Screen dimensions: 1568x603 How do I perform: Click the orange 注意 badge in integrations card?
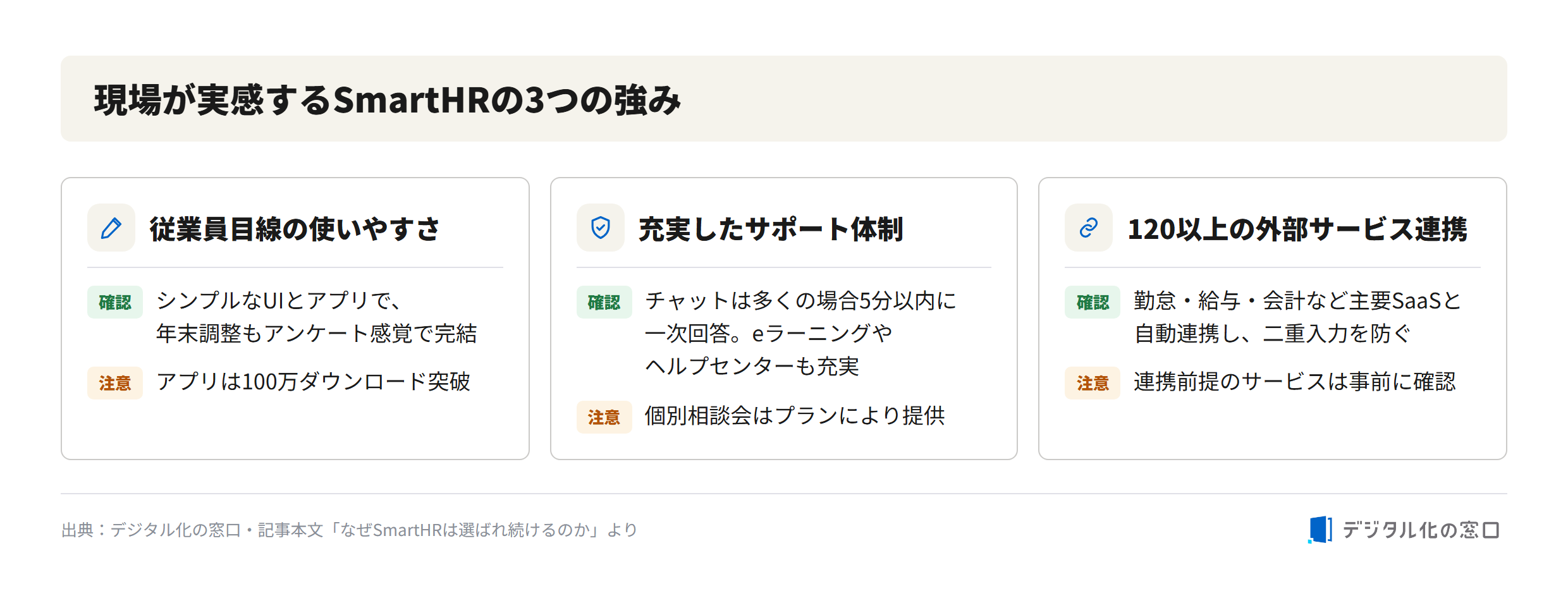pos(1093,383)
